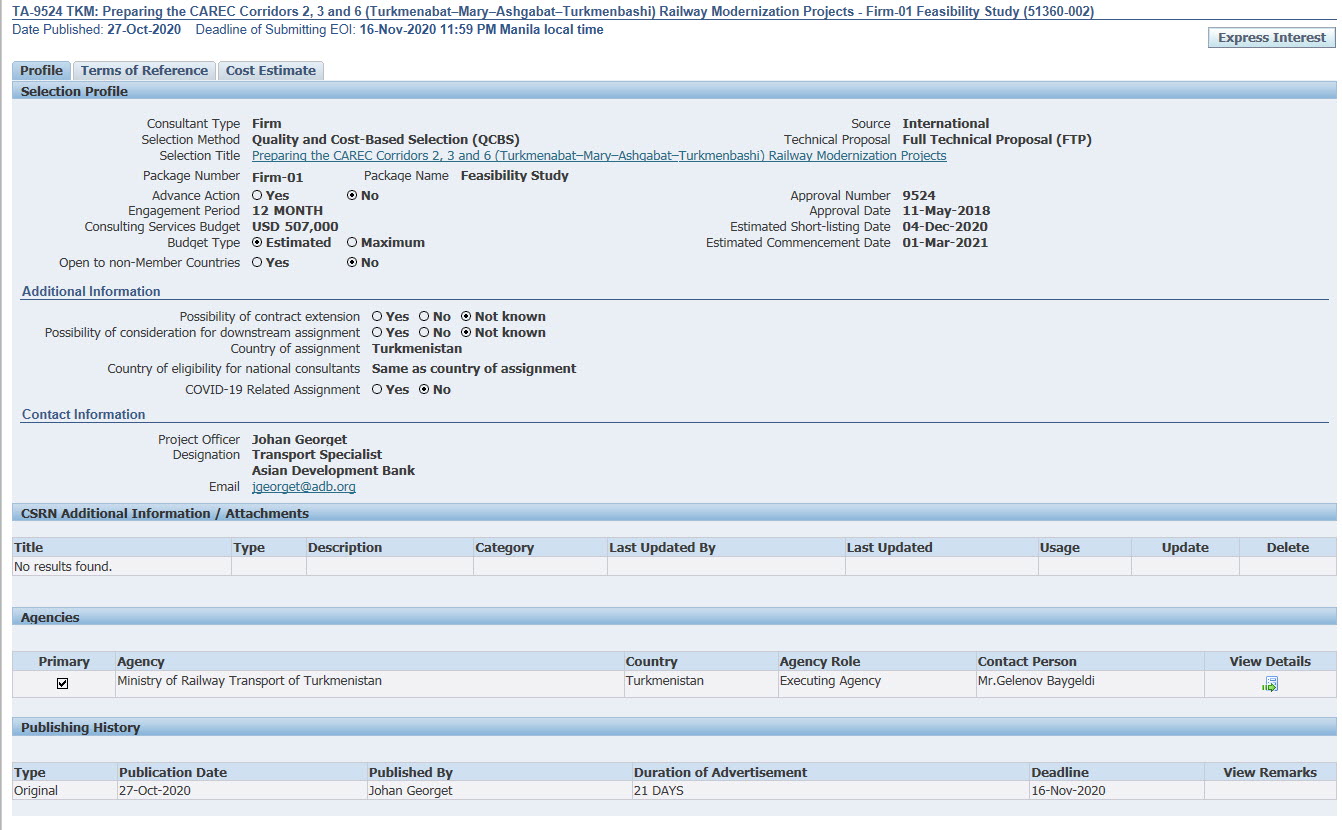1342x830 pixels.
Task: Switch to the Terms of Reference tab
Action: [x=144, y=71]
